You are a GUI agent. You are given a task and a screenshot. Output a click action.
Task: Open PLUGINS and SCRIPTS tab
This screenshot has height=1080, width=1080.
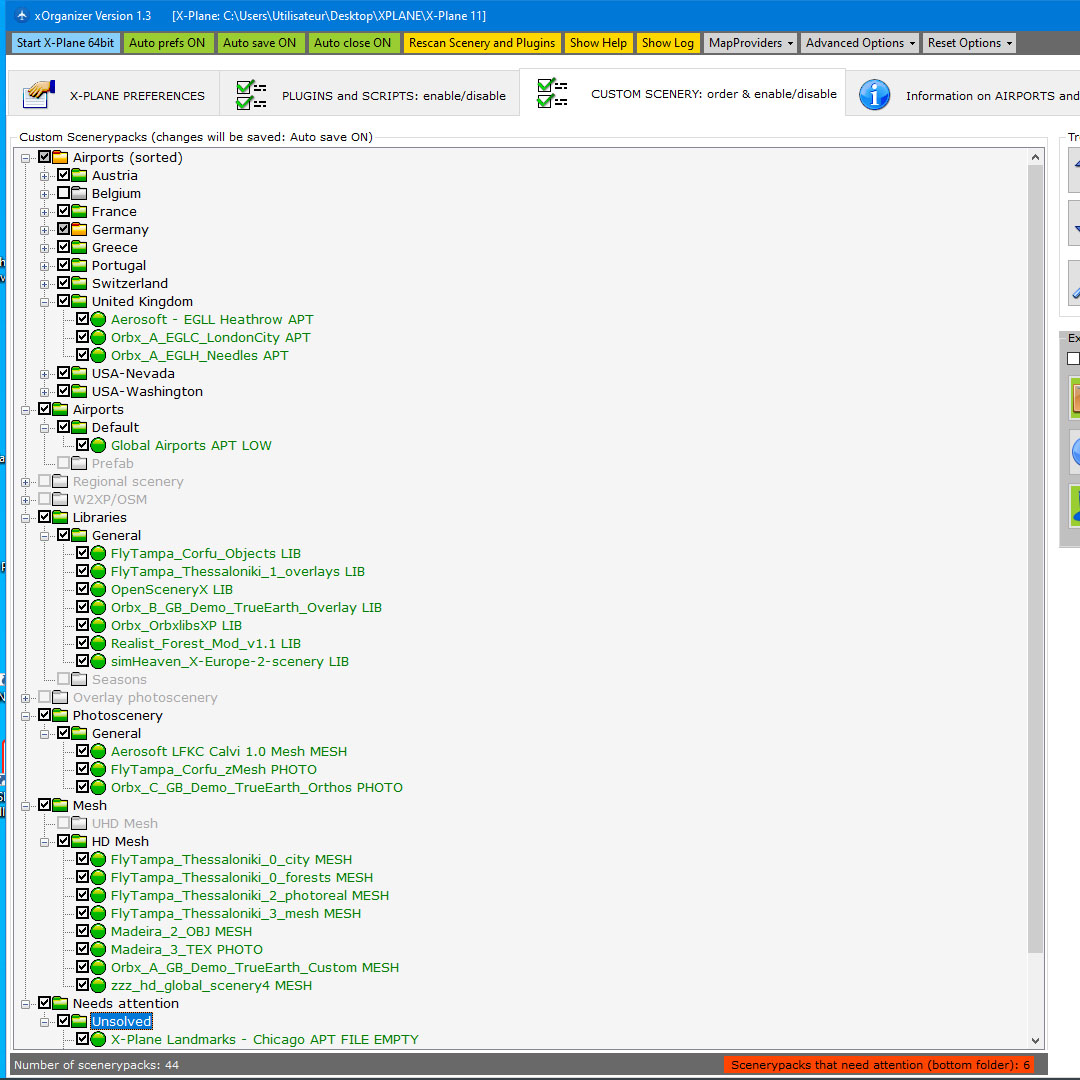coord(370,95)
